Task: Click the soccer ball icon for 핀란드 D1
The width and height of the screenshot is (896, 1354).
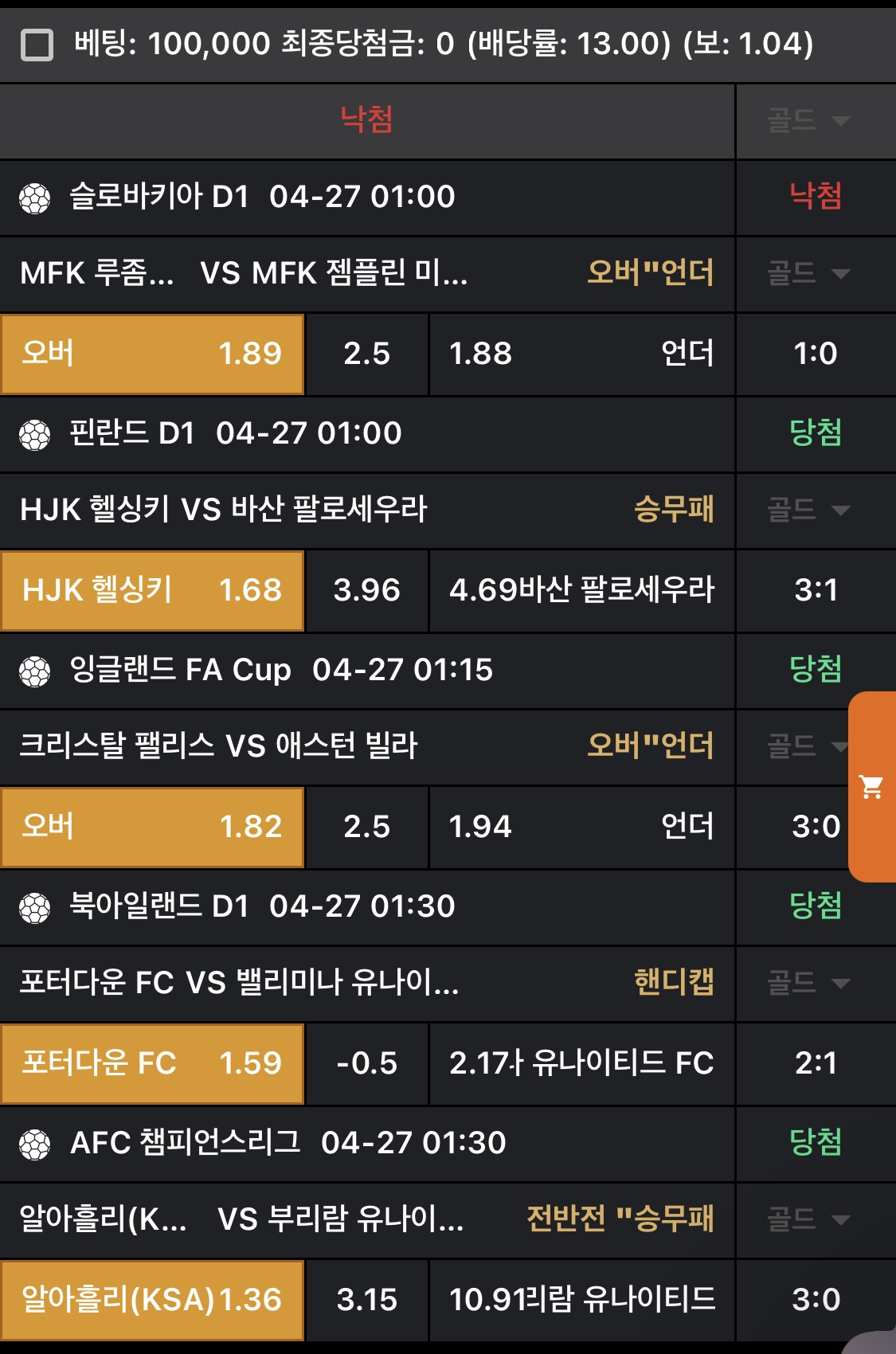Action: 35,435
